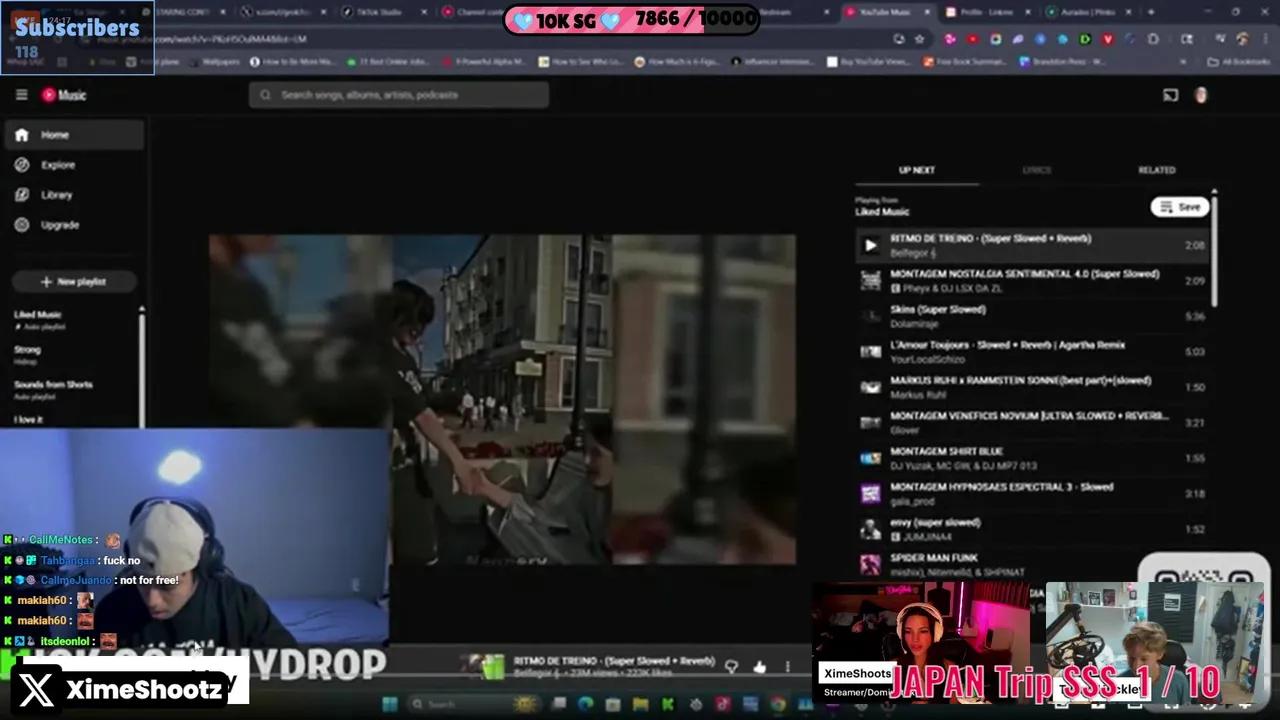Click the Up Next queue scrollbar
1280x720 pixels.
[x=1214, y=250]
